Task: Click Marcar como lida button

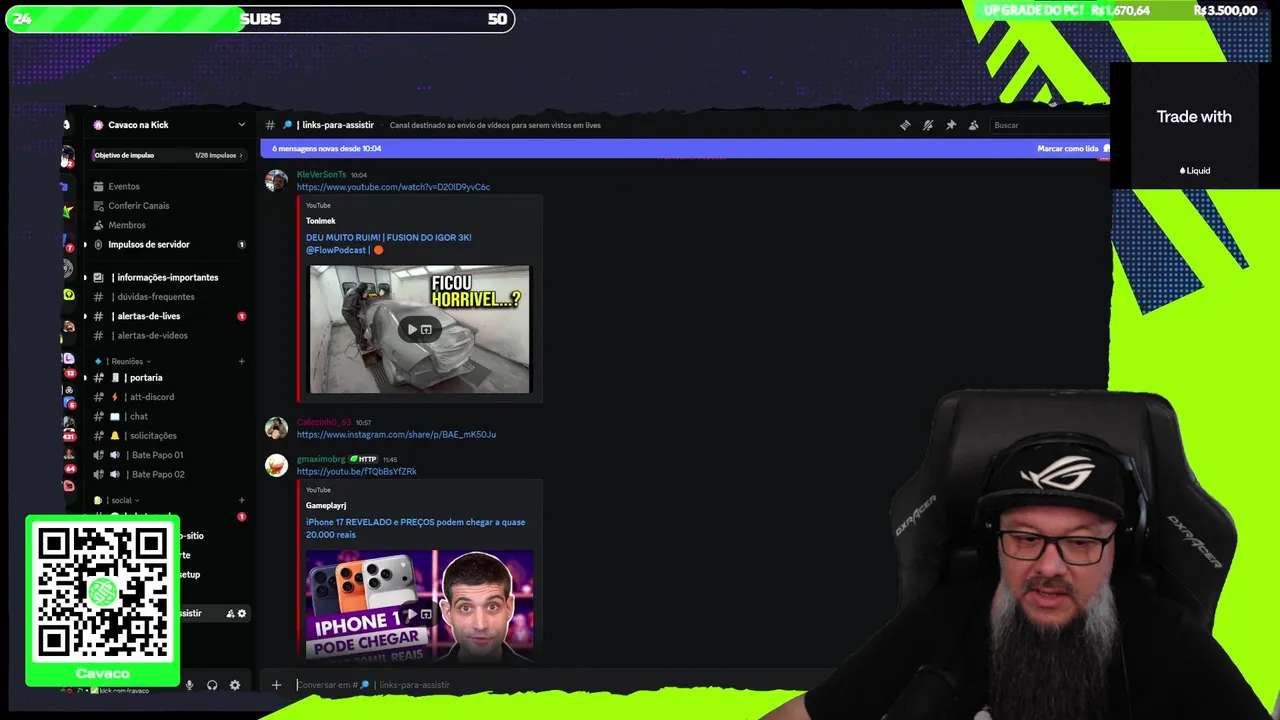Action: 1072,148
